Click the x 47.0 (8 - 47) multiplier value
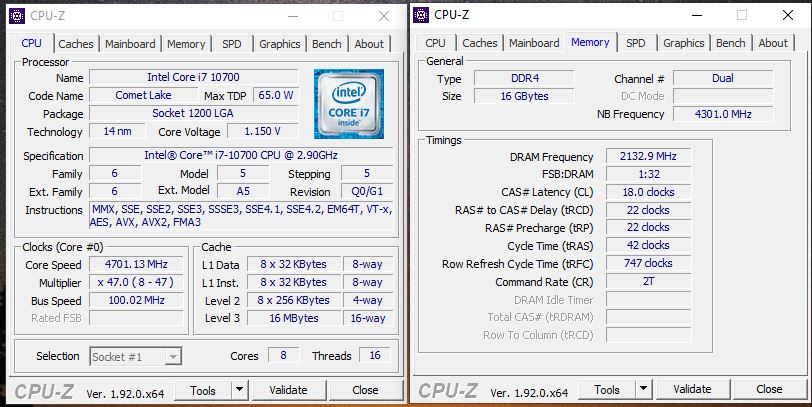812x407 pixels. pos(136,282)
